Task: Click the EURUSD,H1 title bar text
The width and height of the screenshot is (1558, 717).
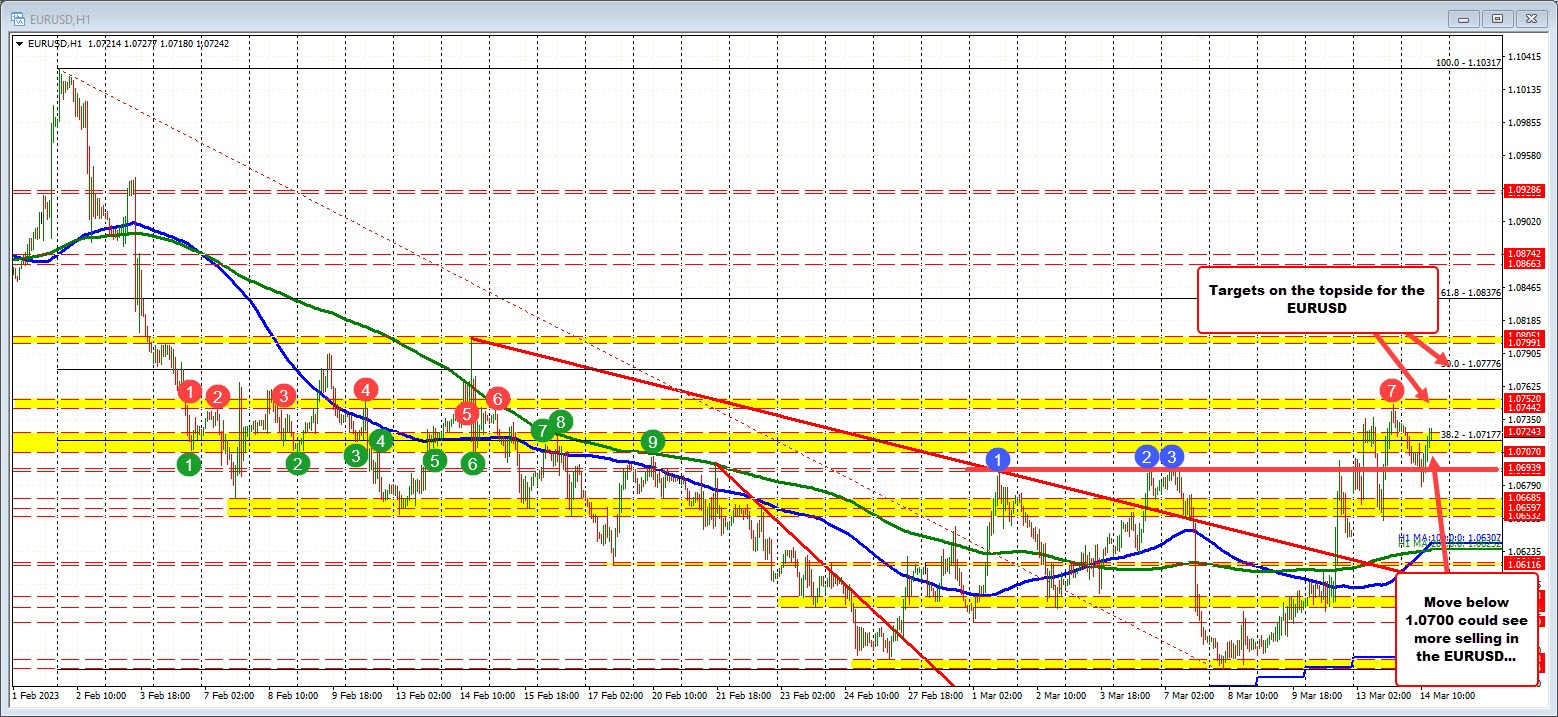Action: click(x=61, y=19)
